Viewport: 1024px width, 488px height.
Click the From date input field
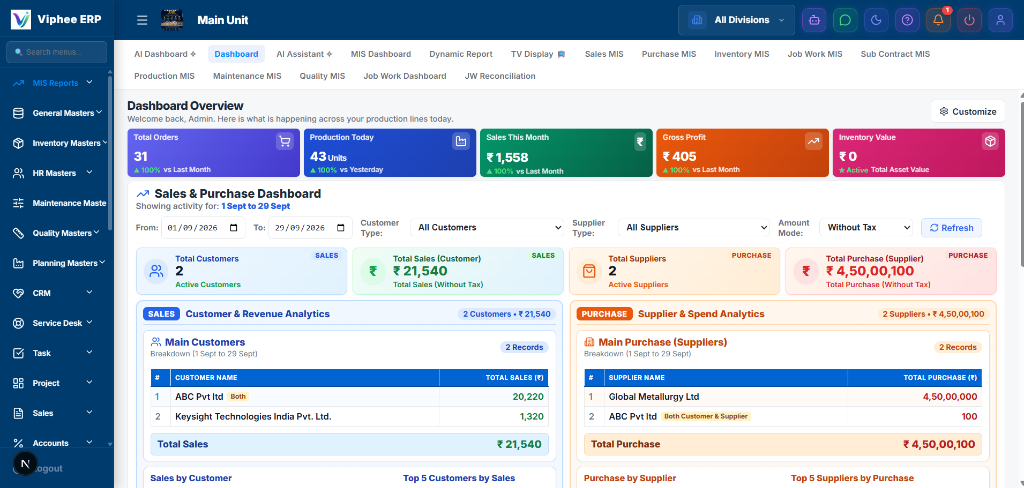(x=204, y=228)
